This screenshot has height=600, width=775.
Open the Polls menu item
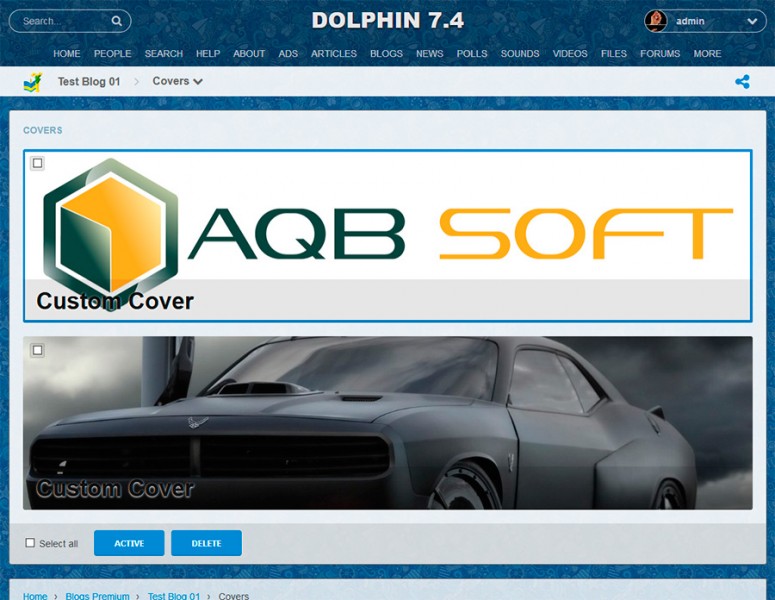point(472,53)
